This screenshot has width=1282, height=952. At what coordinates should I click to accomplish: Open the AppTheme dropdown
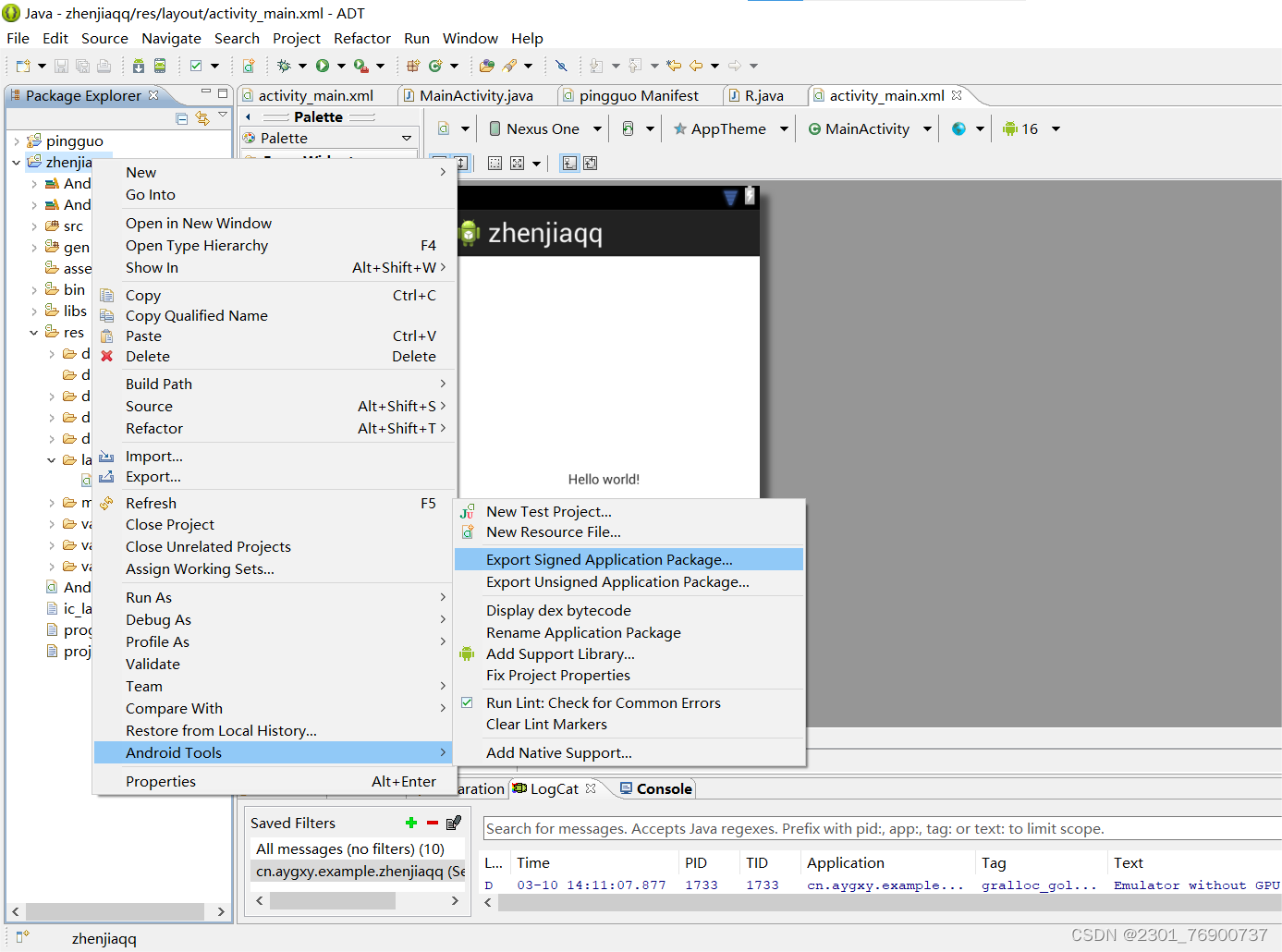[784, 129]
